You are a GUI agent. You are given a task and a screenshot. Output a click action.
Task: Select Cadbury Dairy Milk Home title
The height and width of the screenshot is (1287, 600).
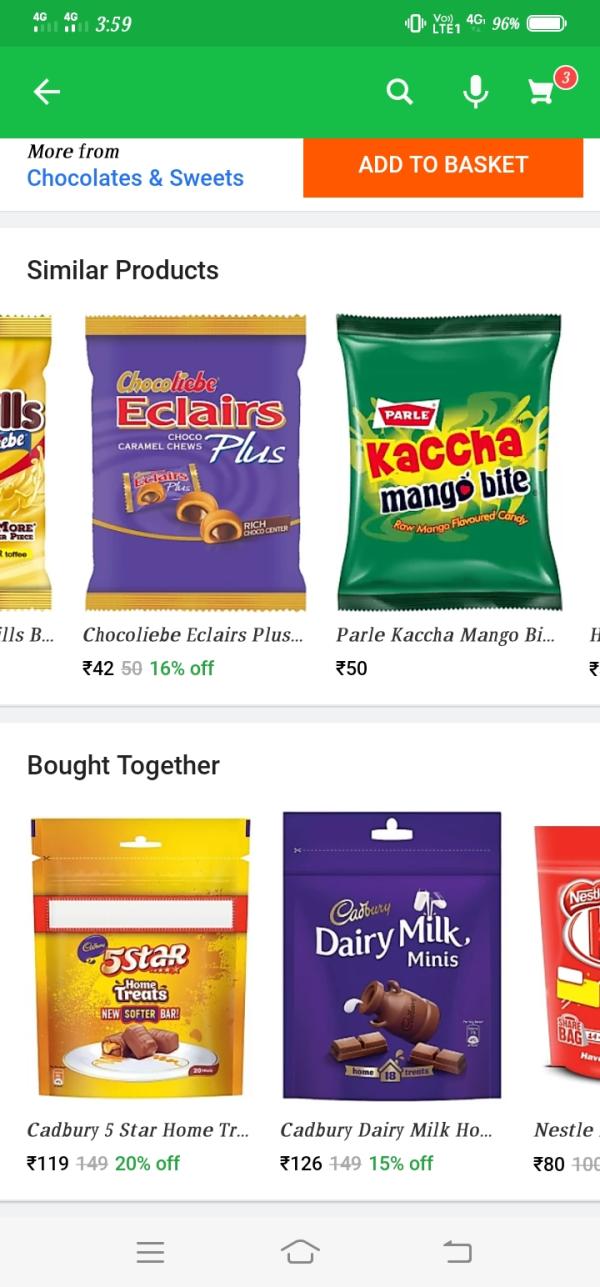[386, 1130]
